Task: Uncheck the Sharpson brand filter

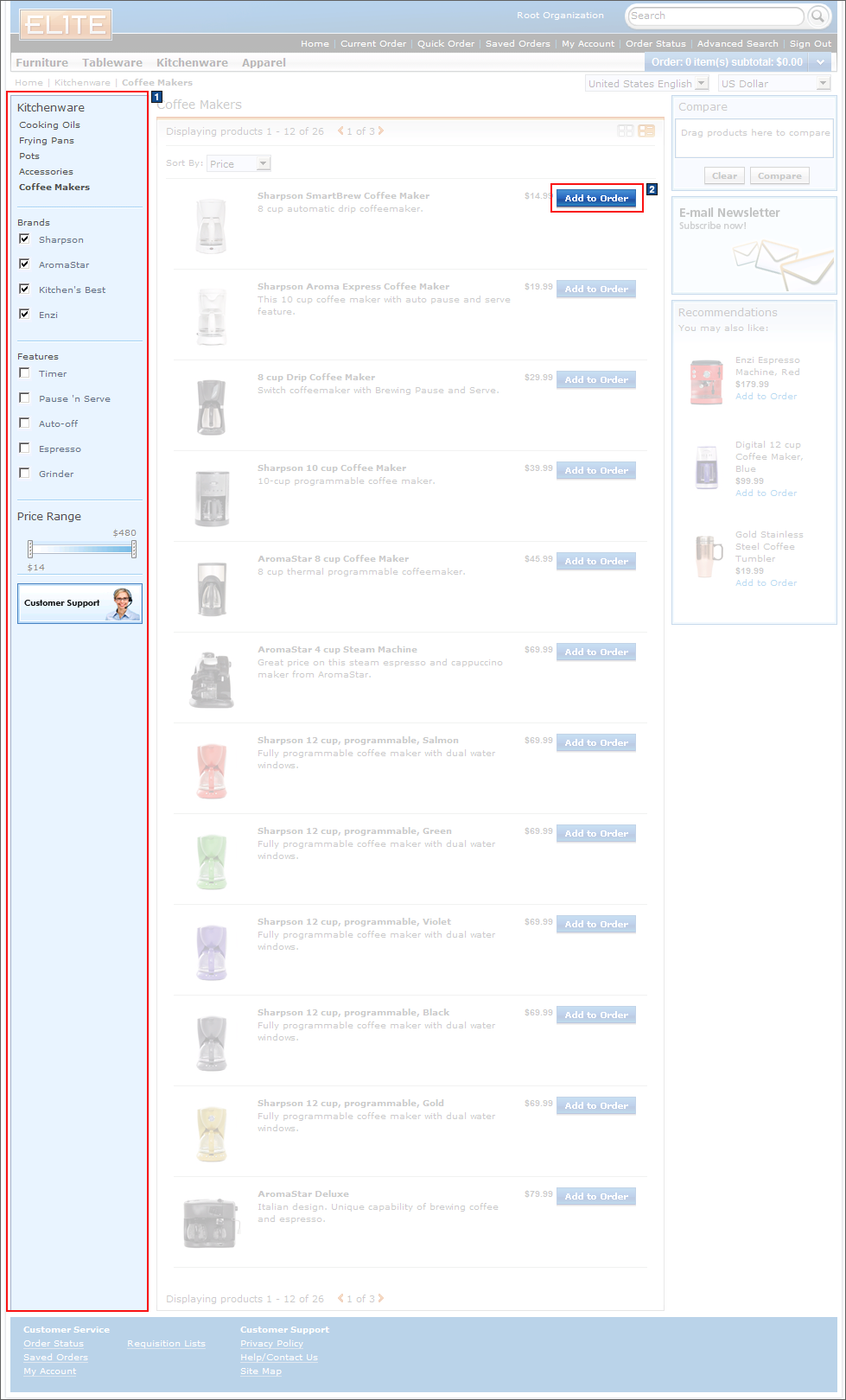Action: coord(24,239)
